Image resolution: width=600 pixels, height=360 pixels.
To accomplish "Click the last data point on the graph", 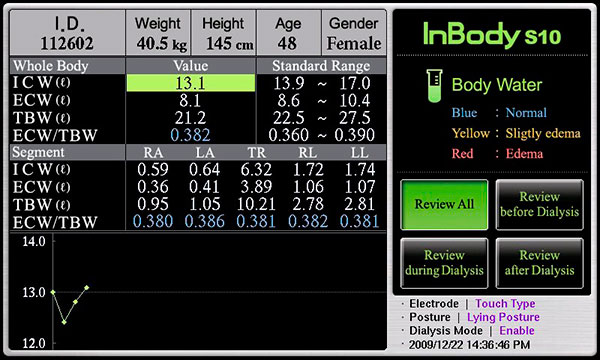I will [87, 288].
